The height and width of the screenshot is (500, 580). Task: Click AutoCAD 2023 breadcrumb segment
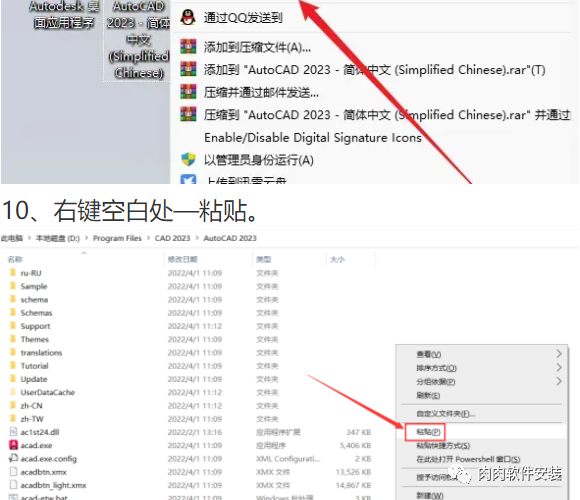point(230,238)
